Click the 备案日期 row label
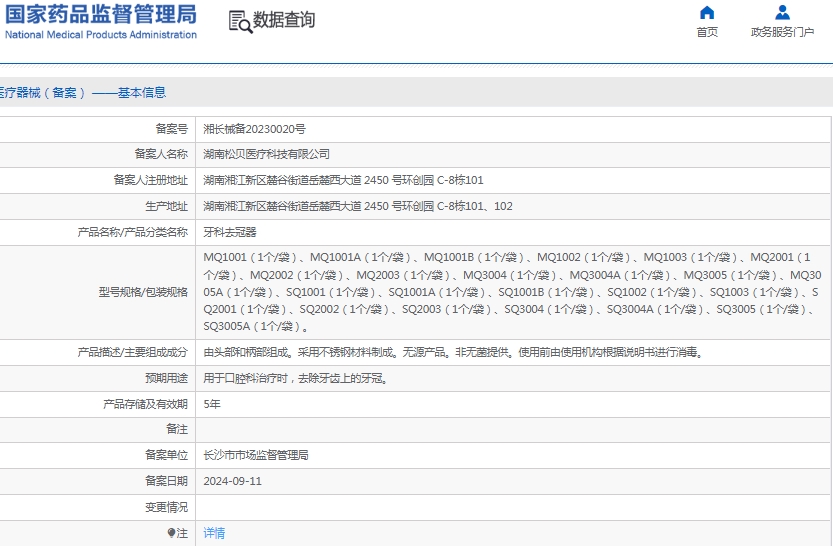The width and height of the screenshot is (833, 546). tap(167, 481)
